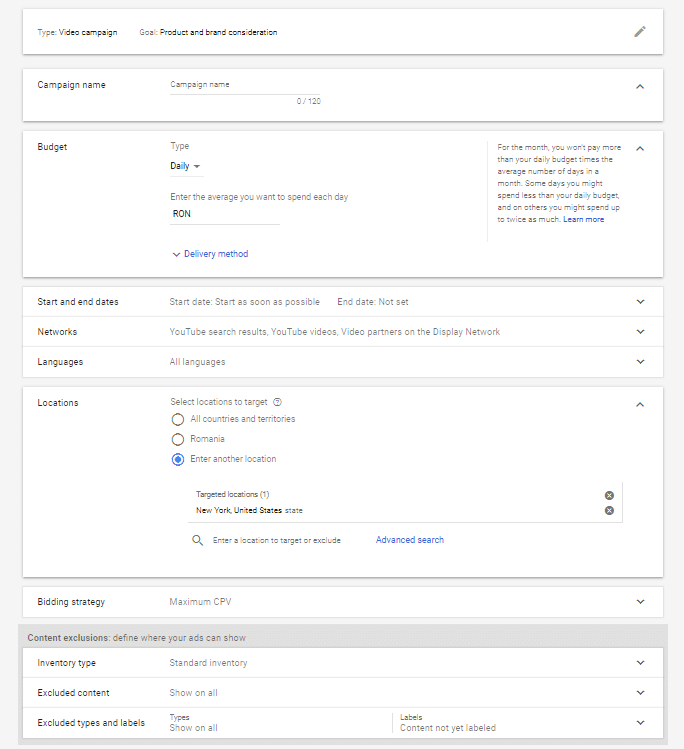Open the Learn more link about budget
Screen dimensions: 684x749
583,219
